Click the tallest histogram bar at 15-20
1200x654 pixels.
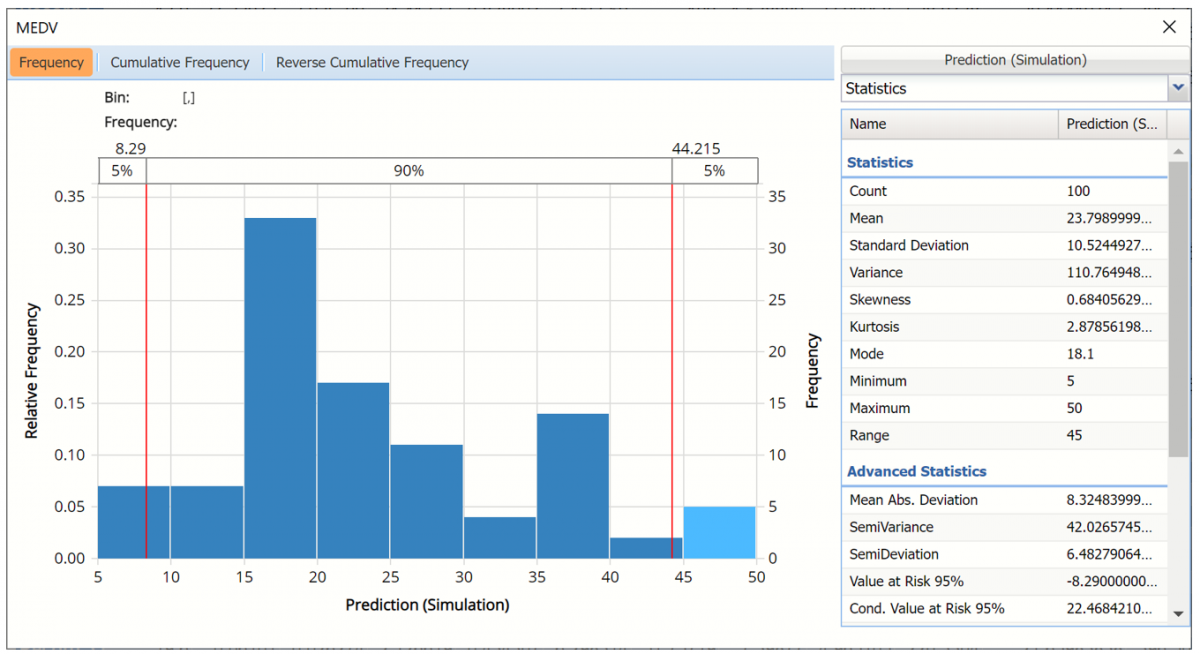tap(280, 388)
